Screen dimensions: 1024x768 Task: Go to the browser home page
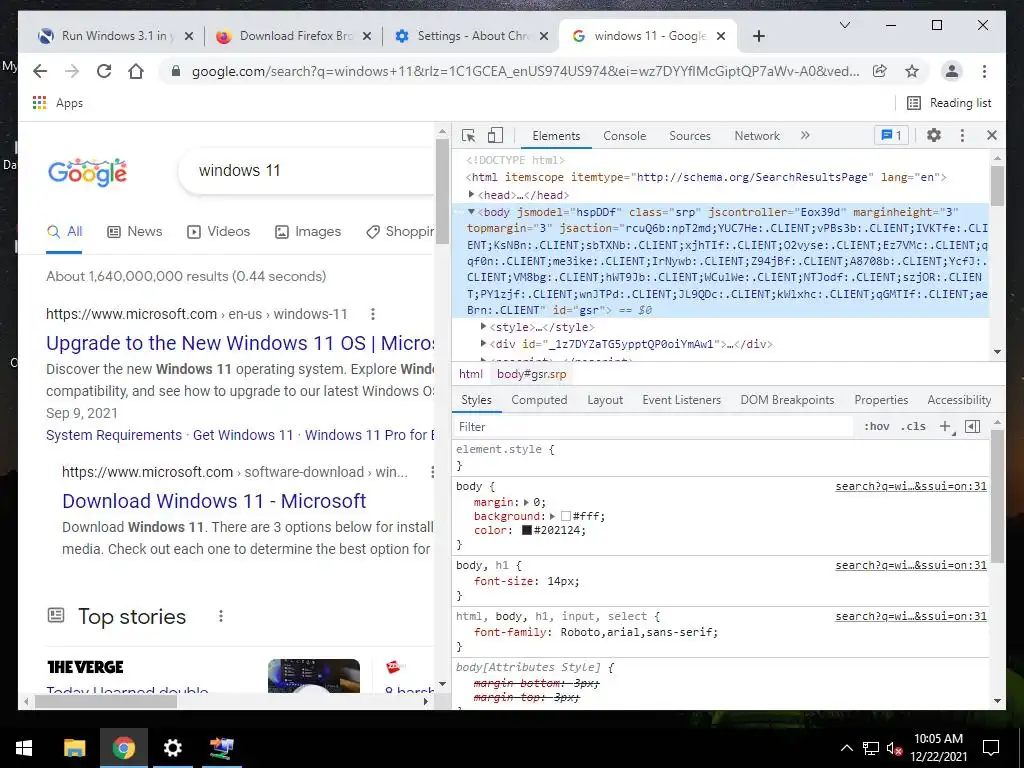click(x=136, y=71)
